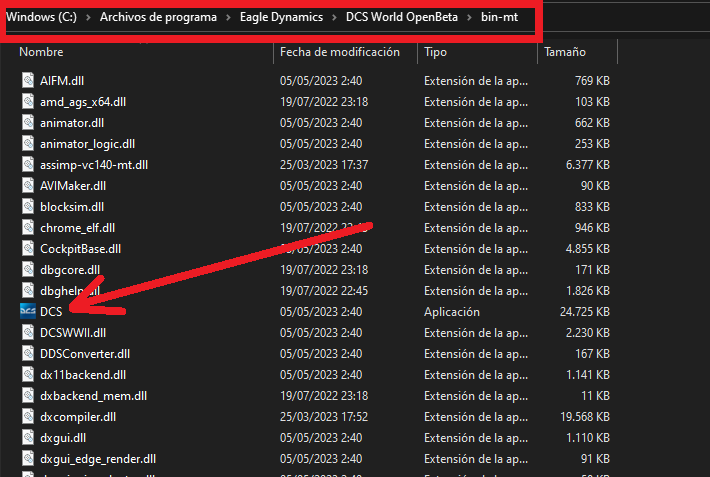Click the bin-mt breadcrumb segment
Viewport: 710px width, 477px height.
(499, 17)
